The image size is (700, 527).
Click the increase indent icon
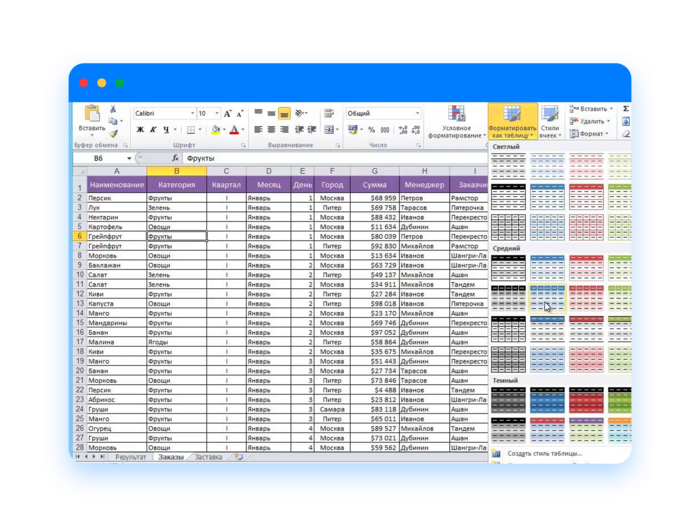click(x=312, y=130)
